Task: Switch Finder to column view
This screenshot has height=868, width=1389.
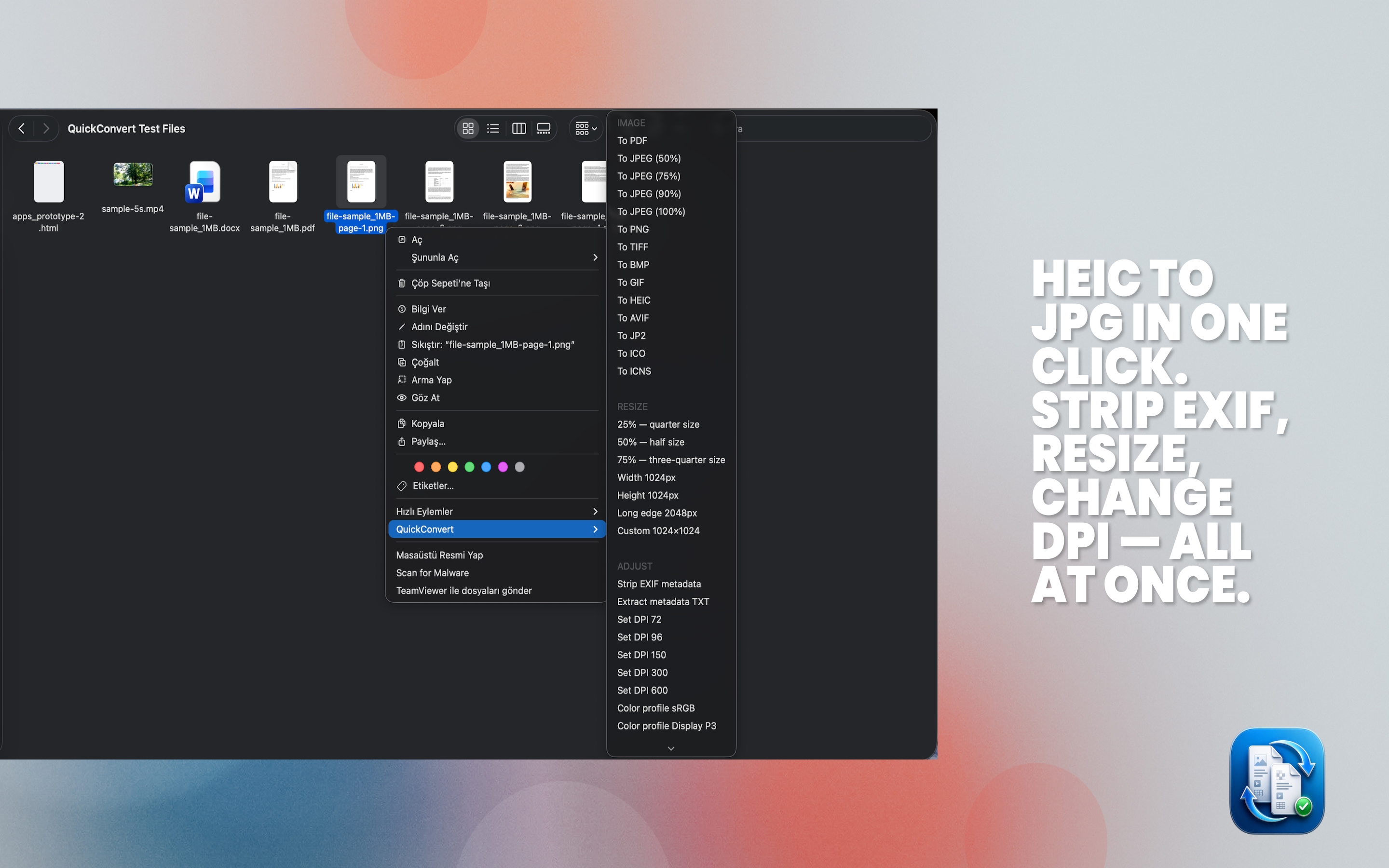Action: tap(518, 129)
